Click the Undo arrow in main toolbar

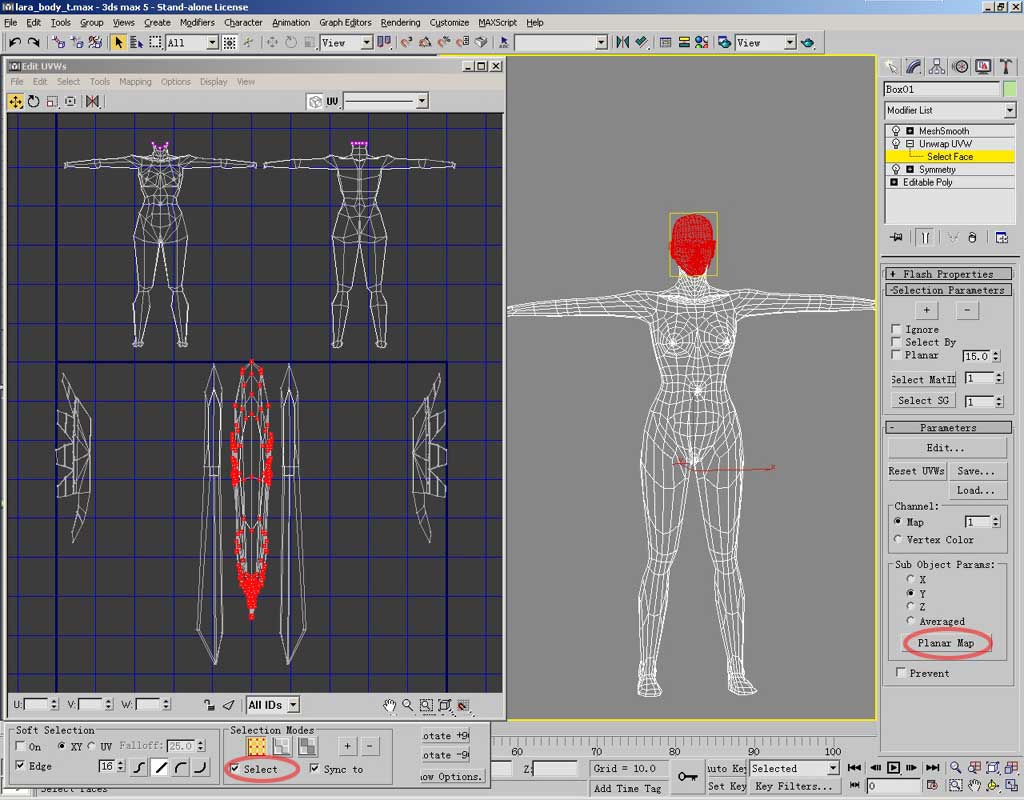[15, 43]
